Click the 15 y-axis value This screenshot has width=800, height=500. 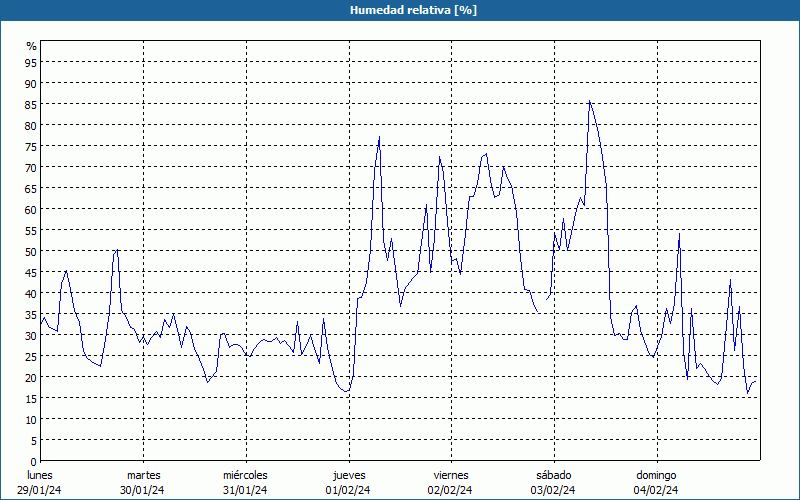pyautogui.click(x=31, y=398)
